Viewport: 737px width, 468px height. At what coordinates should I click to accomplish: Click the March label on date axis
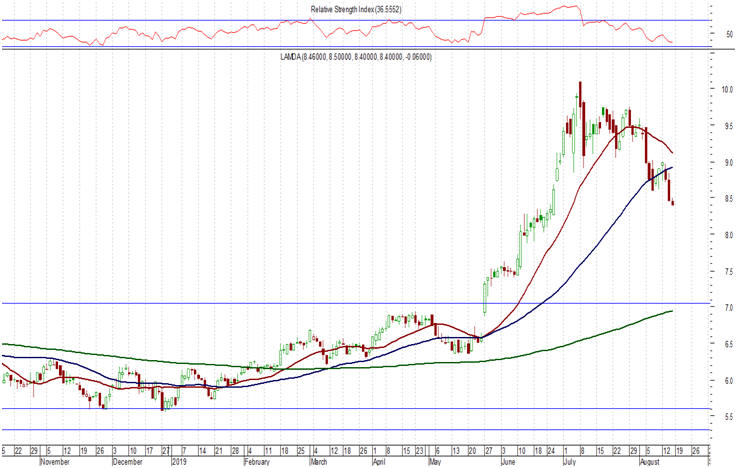(319, 463)
